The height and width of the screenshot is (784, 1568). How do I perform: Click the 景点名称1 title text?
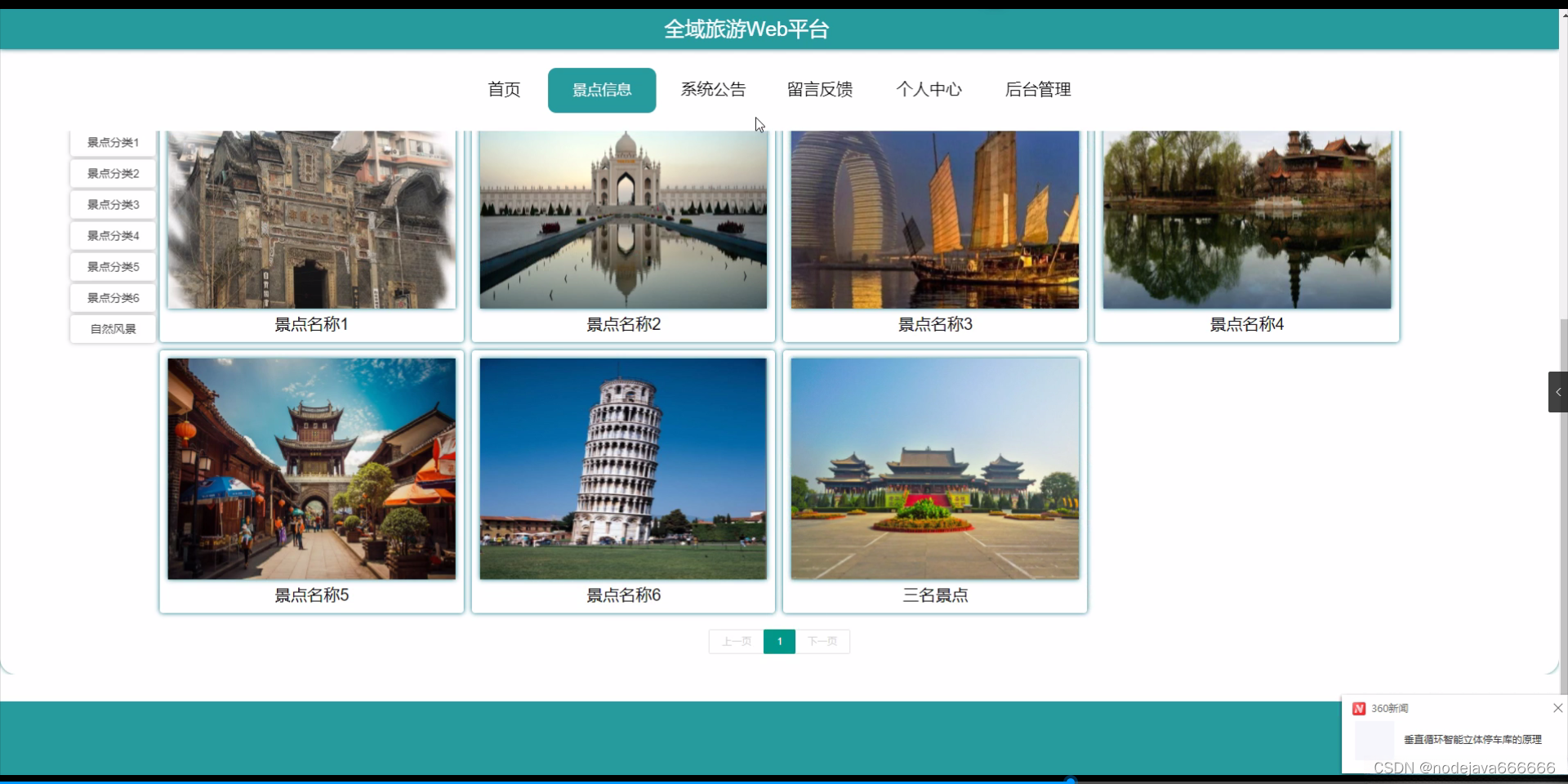pos(311,324)
